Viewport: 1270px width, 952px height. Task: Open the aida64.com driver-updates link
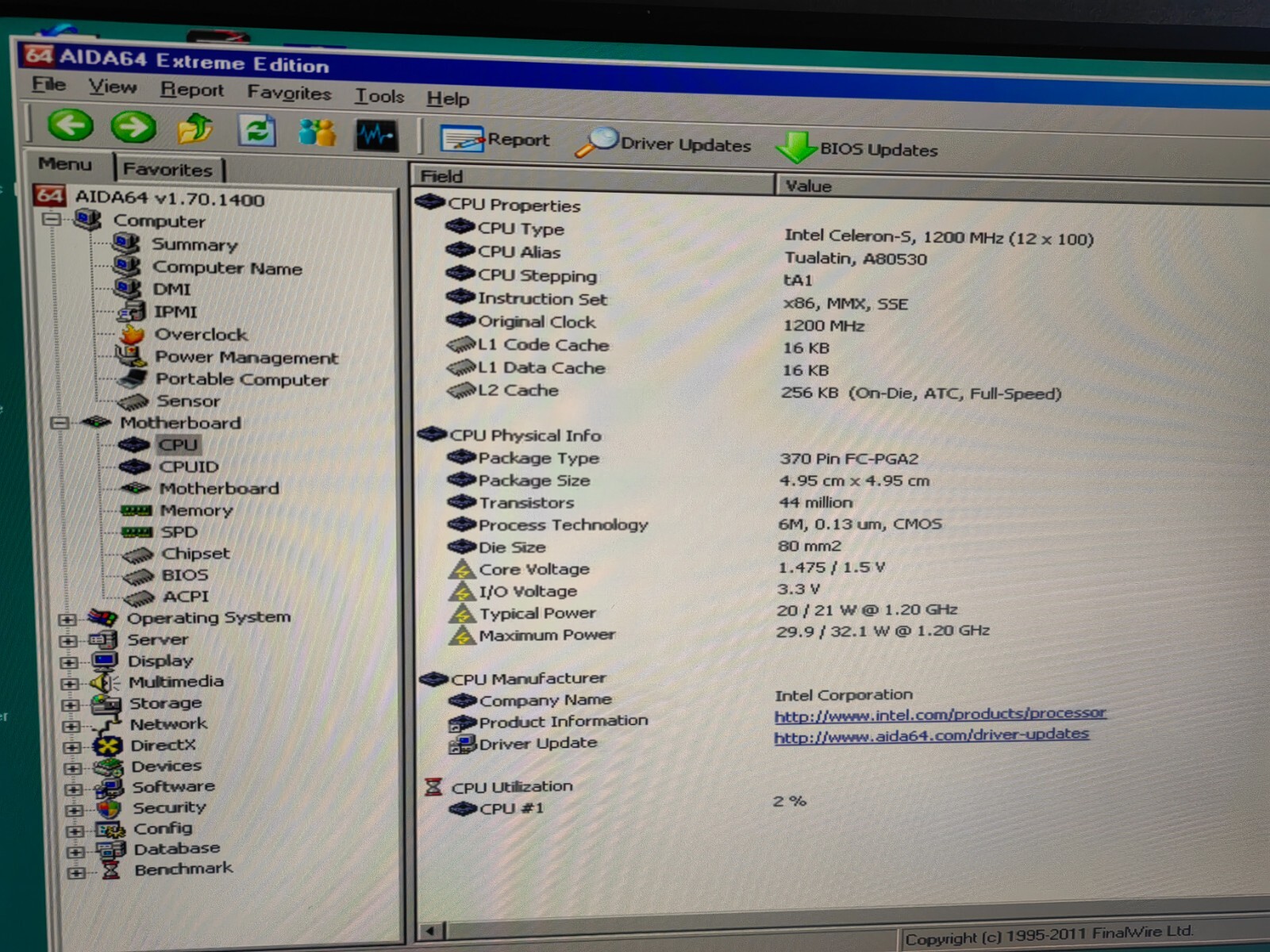(x=931, y=735)
